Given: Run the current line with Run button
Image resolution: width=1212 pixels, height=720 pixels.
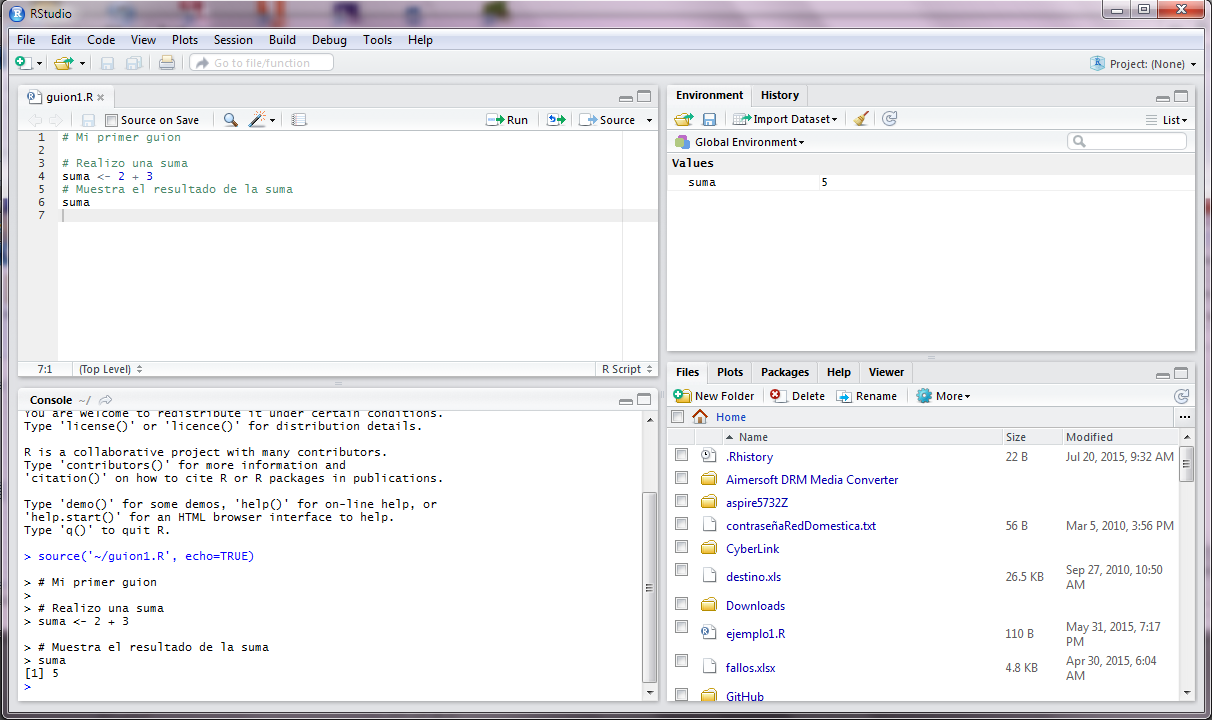Looking at the screenshot, I should coord(507,120).
